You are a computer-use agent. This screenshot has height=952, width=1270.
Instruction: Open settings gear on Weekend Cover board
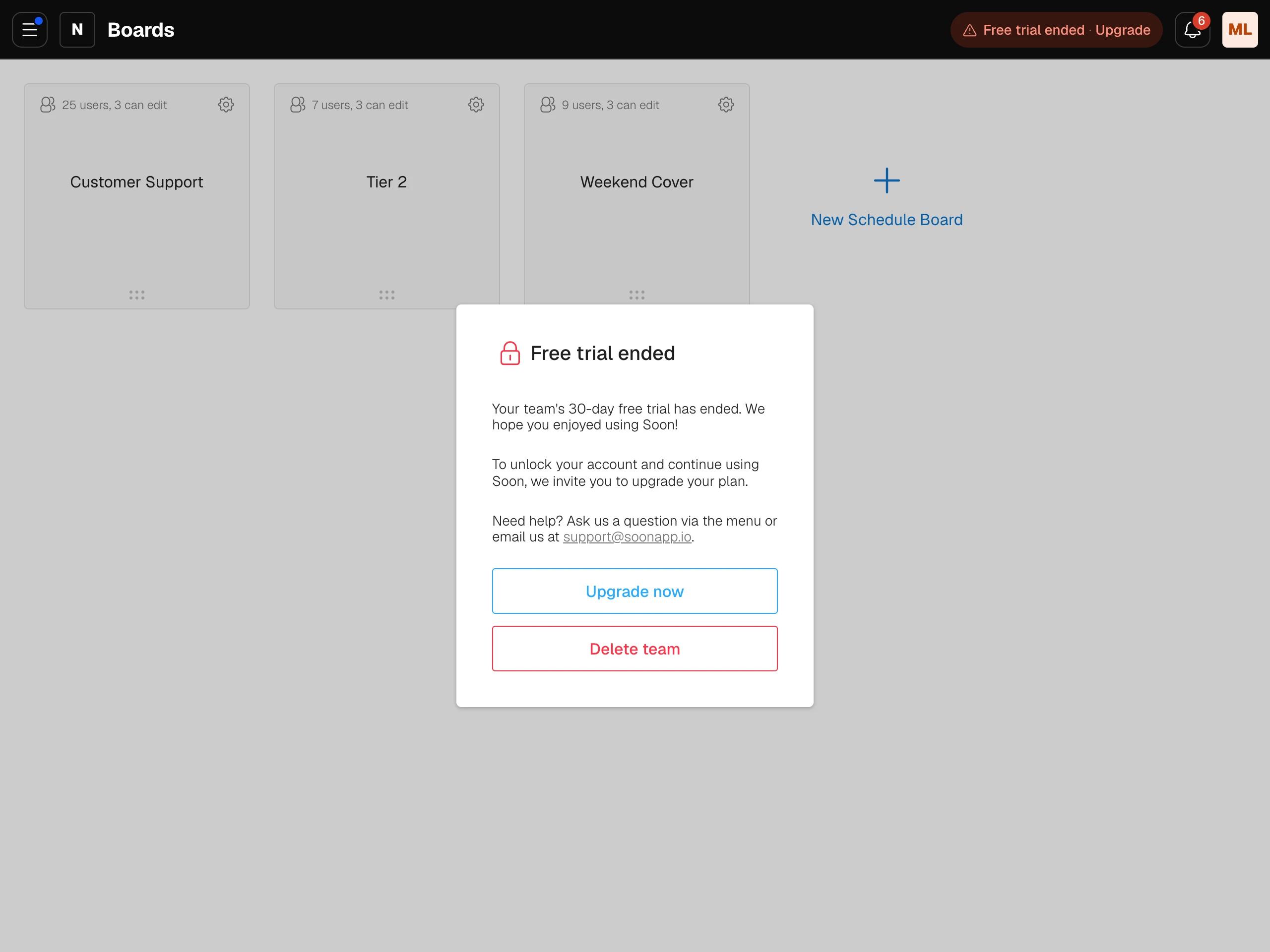pyautogui.click(x=726, y=105)
